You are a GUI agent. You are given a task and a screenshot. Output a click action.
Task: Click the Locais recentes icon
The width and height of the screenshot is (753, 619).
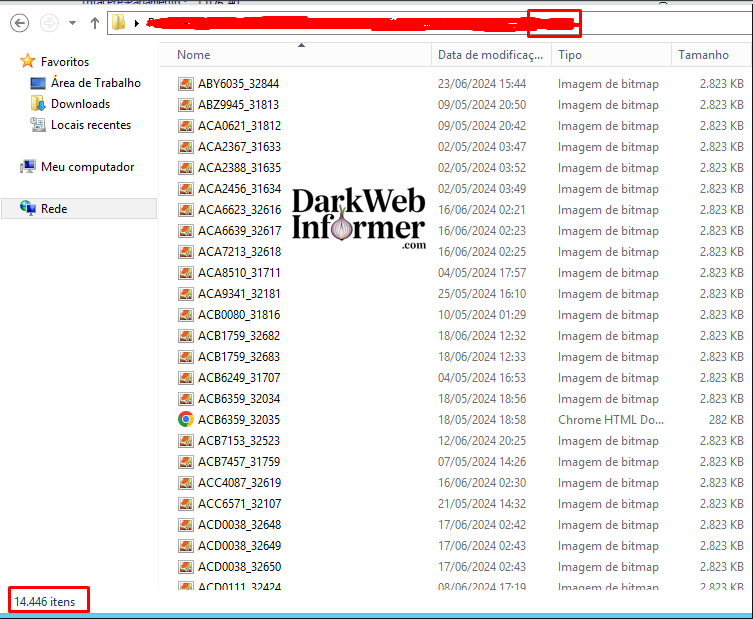tap(37, 124)
